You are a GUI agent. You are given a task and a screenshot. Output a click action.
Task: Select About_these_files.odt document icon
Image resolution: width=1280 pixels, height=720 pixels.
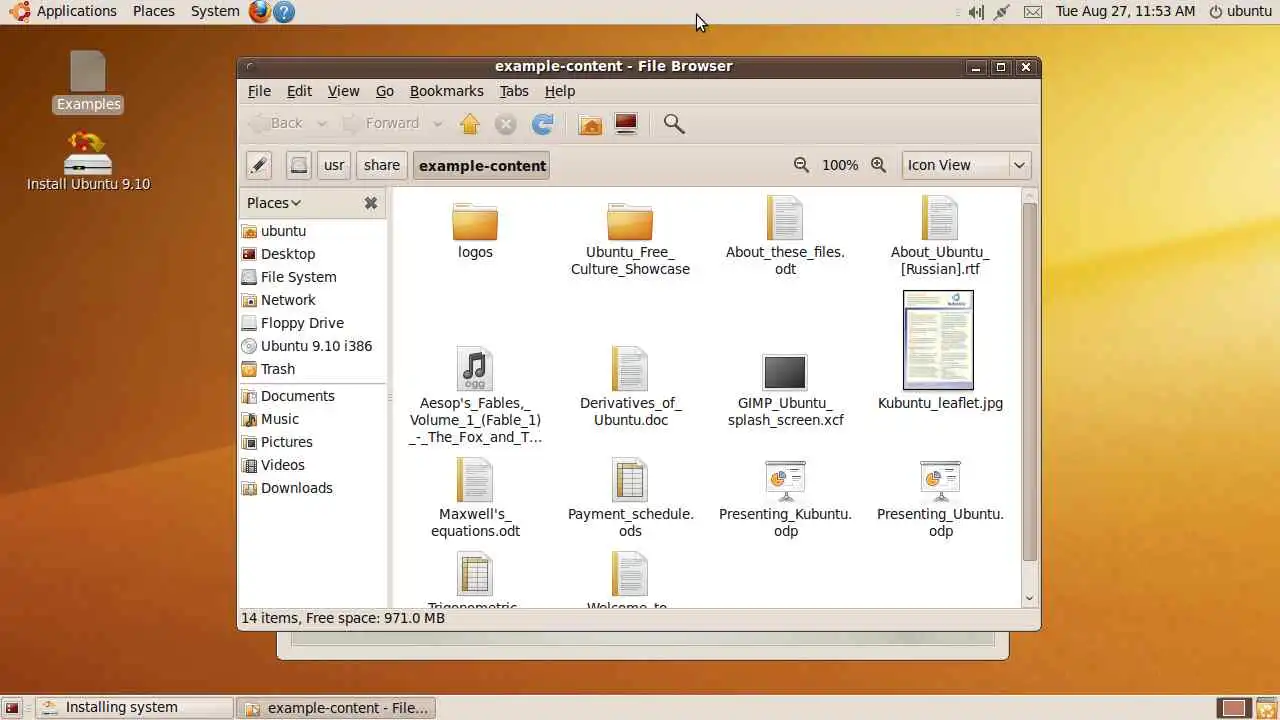pos(785,217)
